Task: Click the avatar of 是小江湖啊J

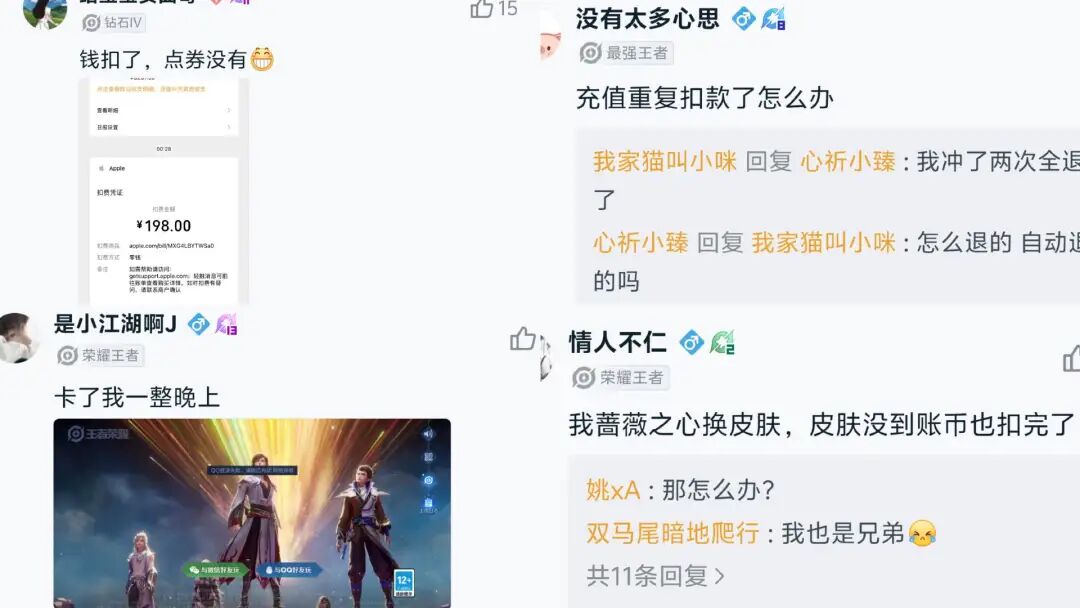Action: pyautogui.click(x=17, y=338)
